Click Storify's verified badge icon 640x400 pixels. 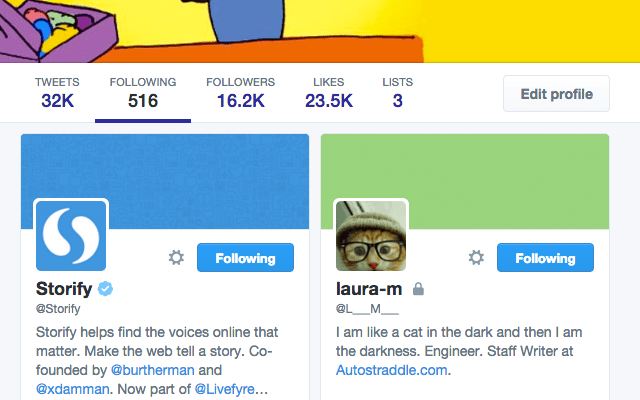tap(105, 289)
